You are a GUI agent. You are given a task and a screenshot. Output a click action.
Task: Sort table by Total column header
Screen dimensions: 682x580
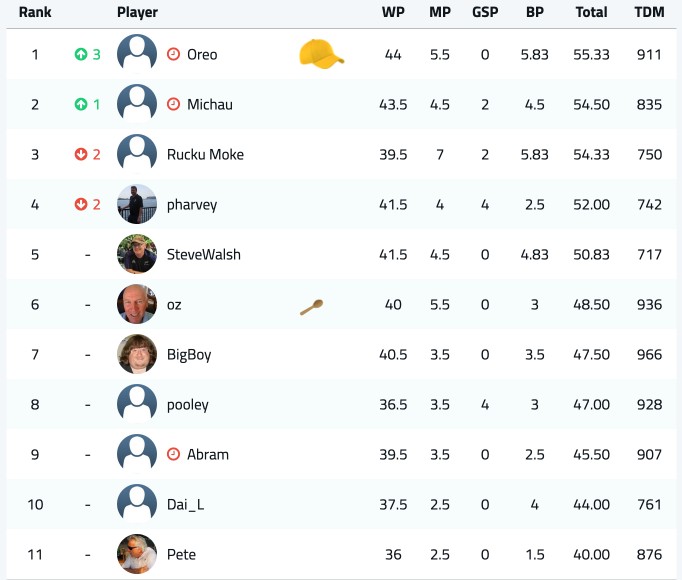pos(591,12)
